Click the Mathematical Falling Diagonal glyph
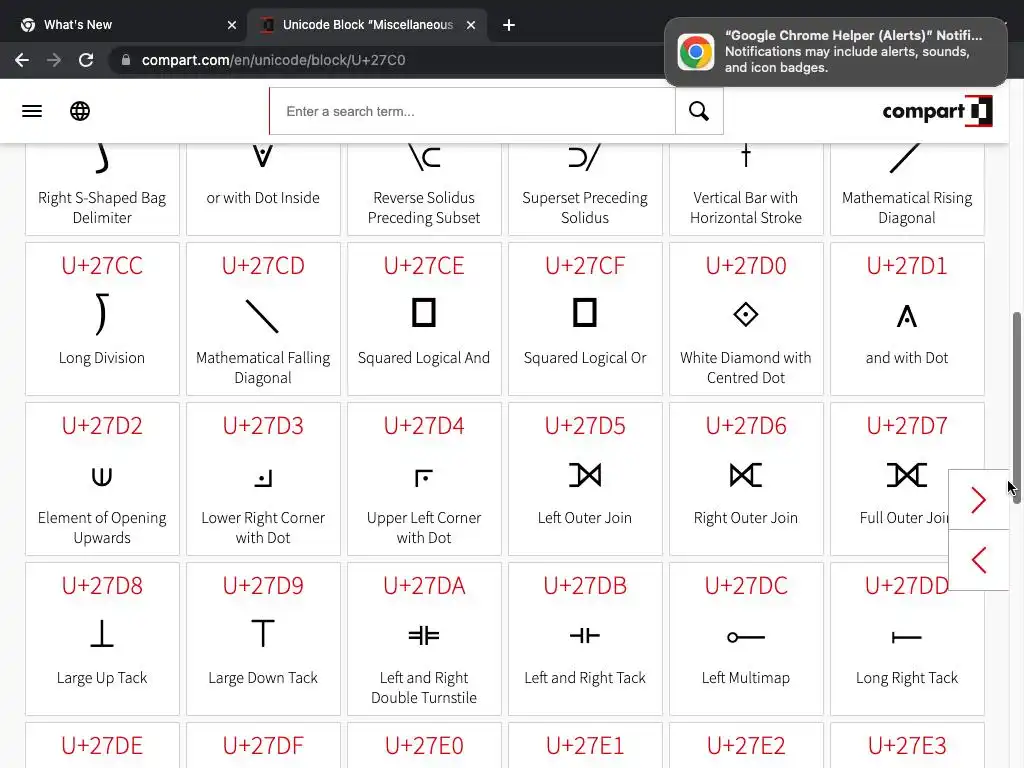This screenshot has height=768, width=1024. [263, 316]
